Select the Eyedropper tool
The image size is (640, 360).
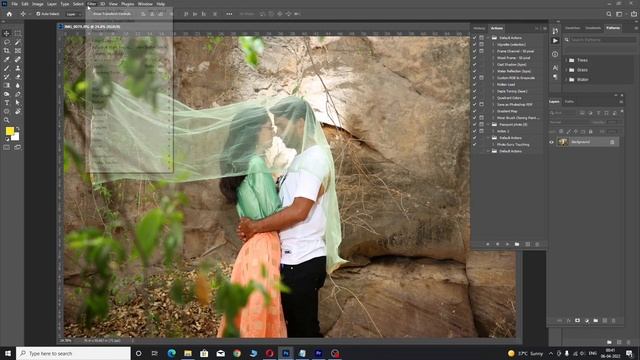[7, 60]
